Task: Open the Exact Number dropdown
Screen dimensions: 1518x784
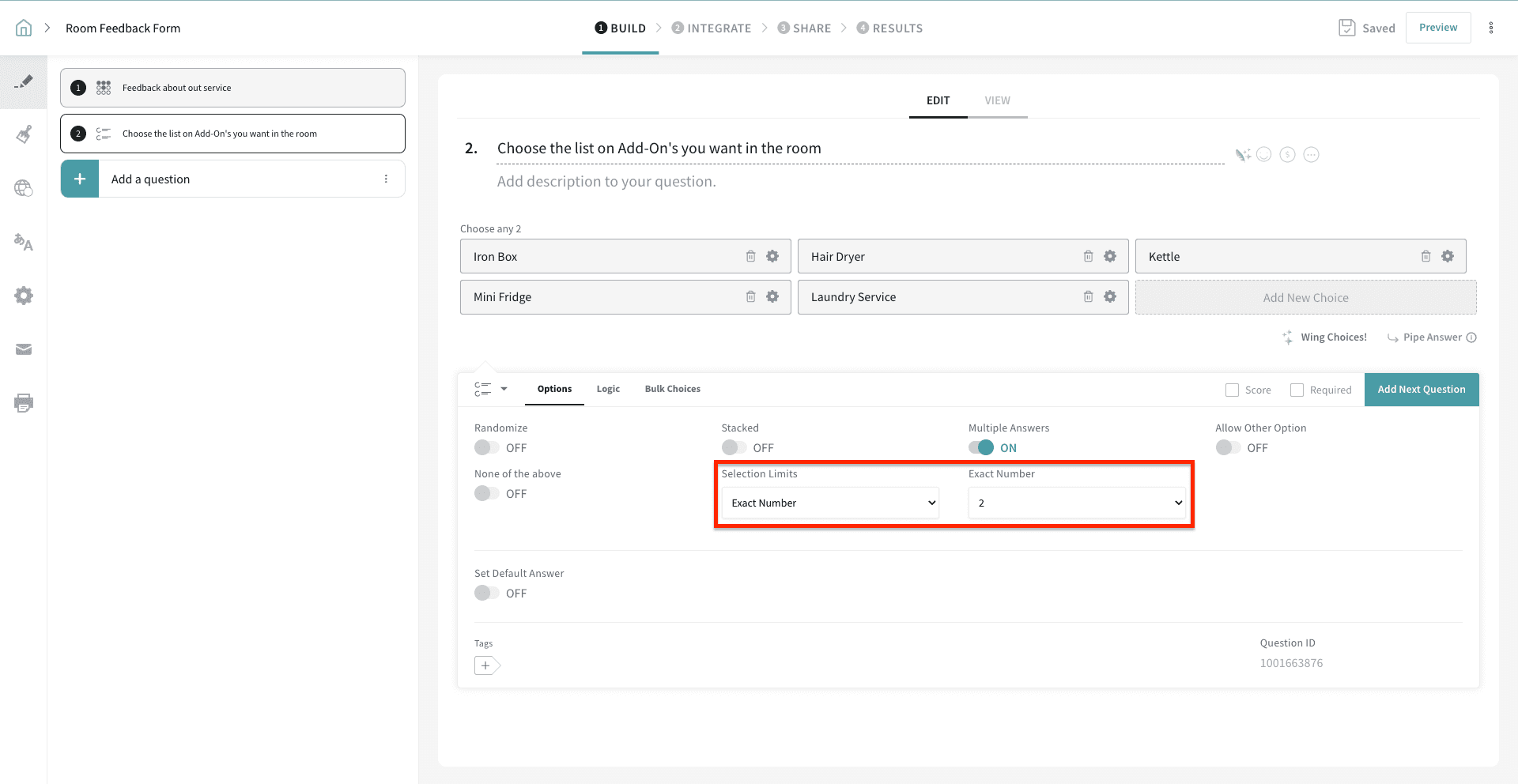Action: (1077, 503)
